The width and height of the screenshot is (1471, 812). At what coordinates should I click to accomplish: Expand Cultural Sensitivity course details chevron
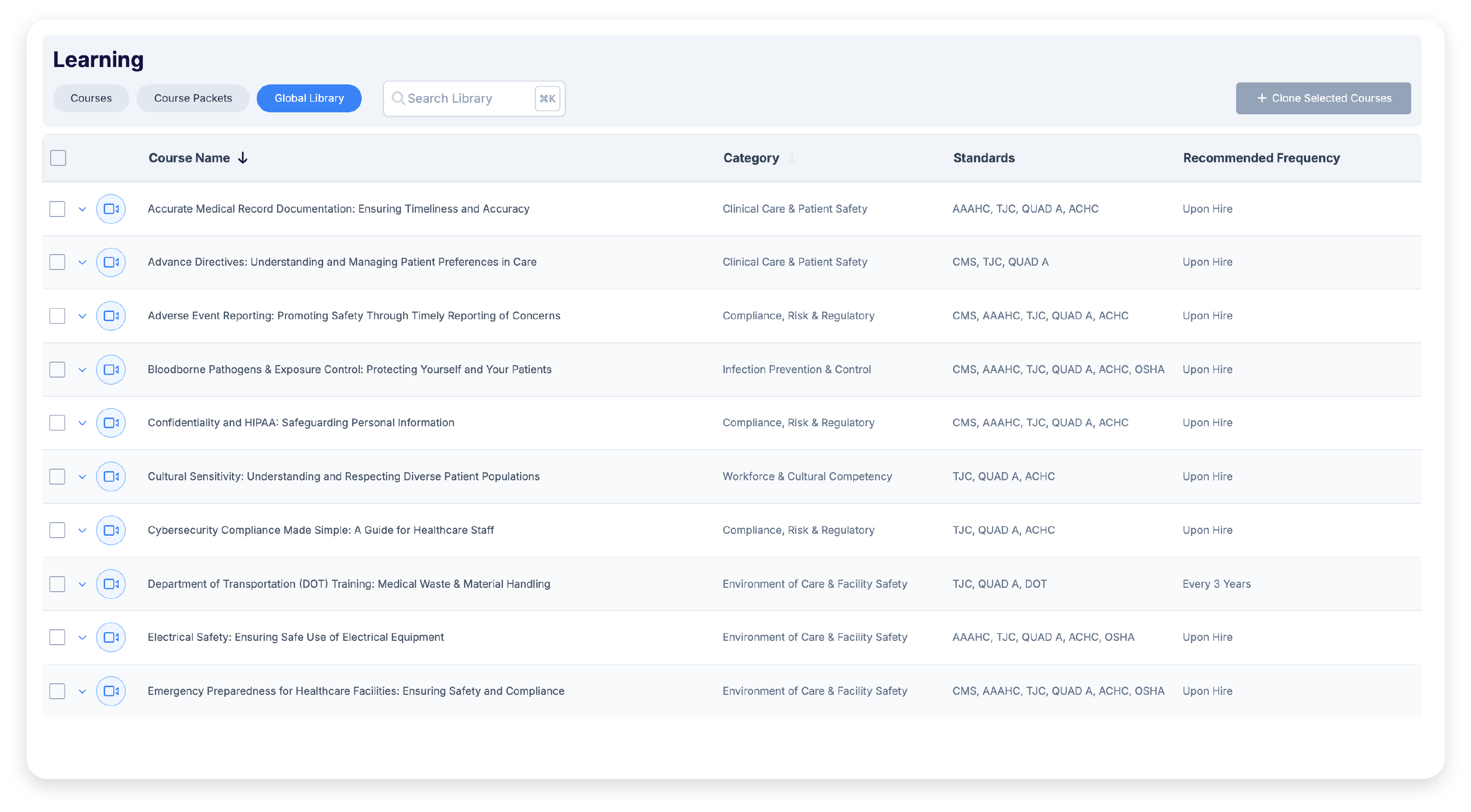point(82,477)
